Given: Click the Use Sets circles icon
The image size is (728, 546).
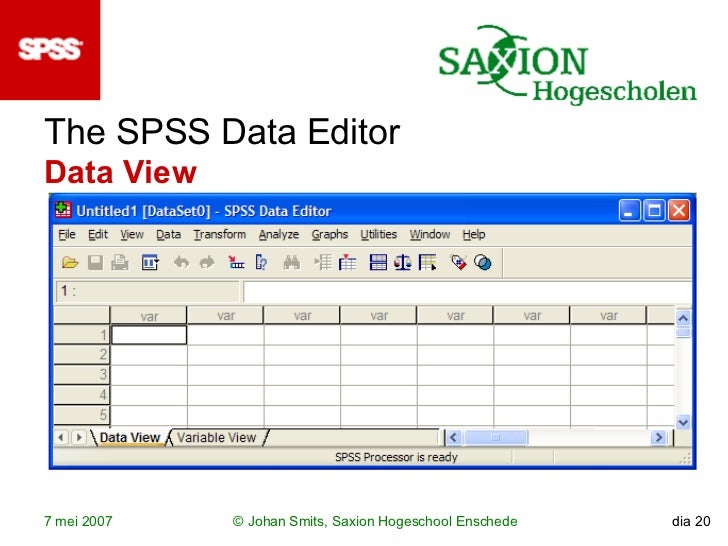Looking at the screenshot, I should click(x=483, y=263).
